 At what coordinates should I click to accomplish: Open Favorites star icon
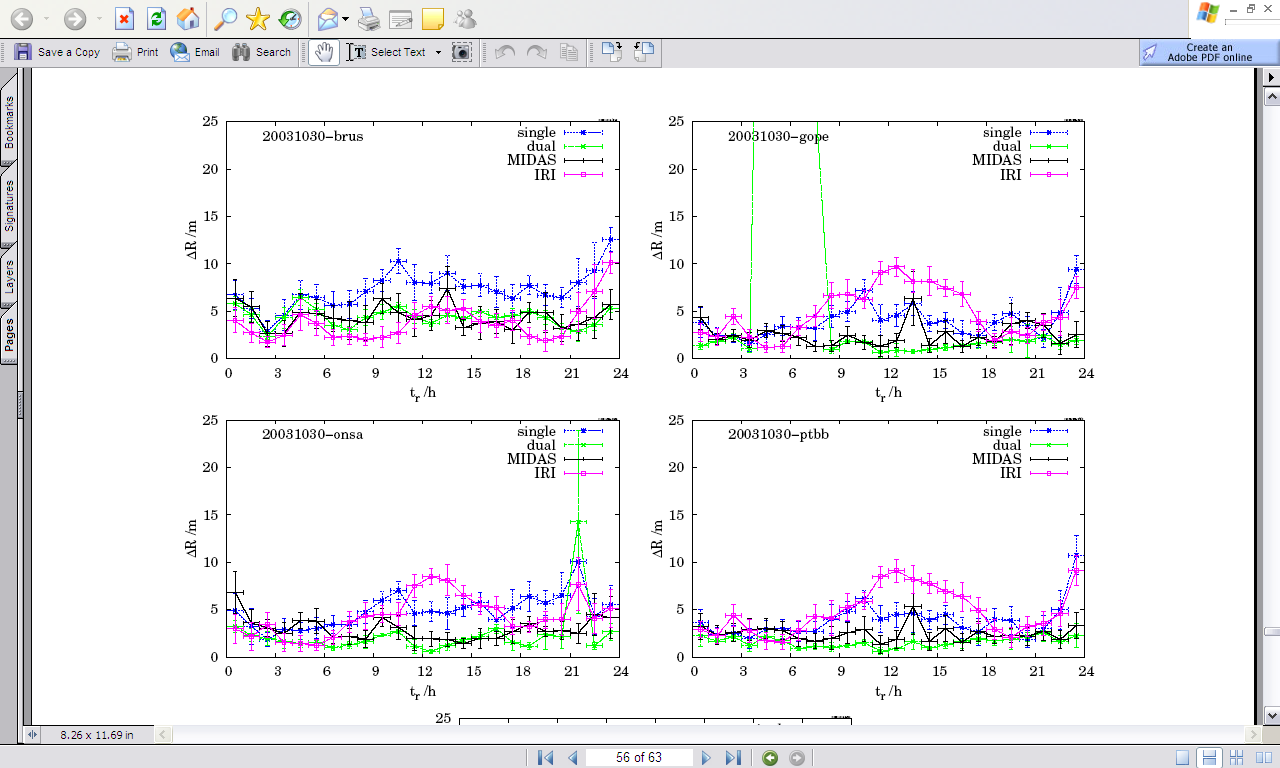tap(258, 19)
